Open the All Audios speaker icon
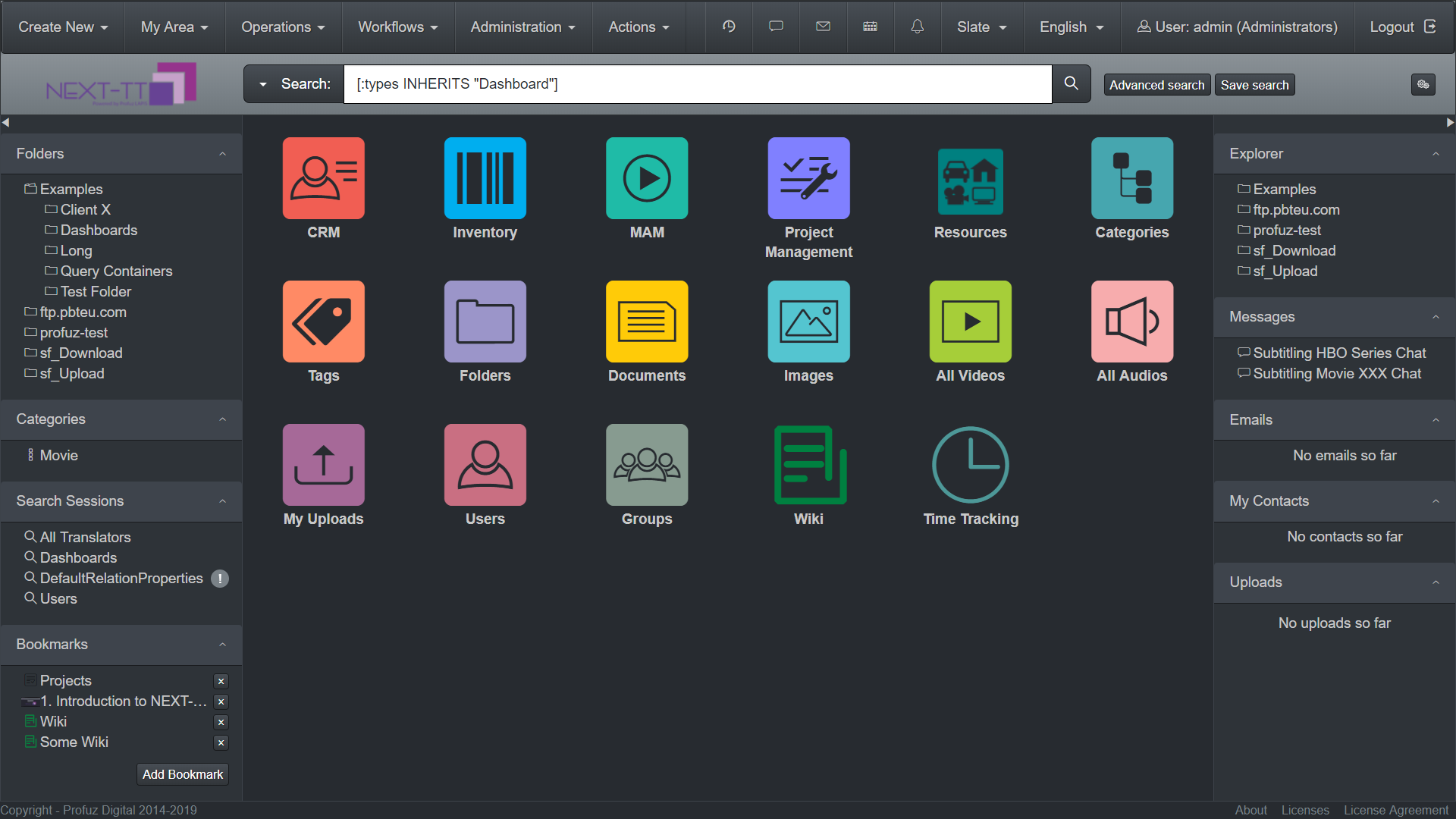The height and width of the screenshot is (819, 1456). pos(1132,322)
